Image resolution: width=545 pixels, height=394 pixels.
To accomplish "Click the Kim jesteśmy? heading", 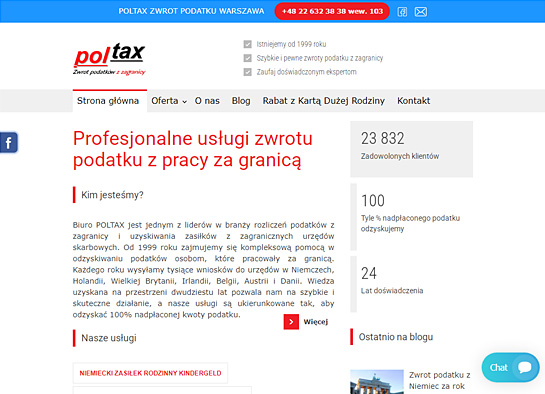I will click(112, 195).
